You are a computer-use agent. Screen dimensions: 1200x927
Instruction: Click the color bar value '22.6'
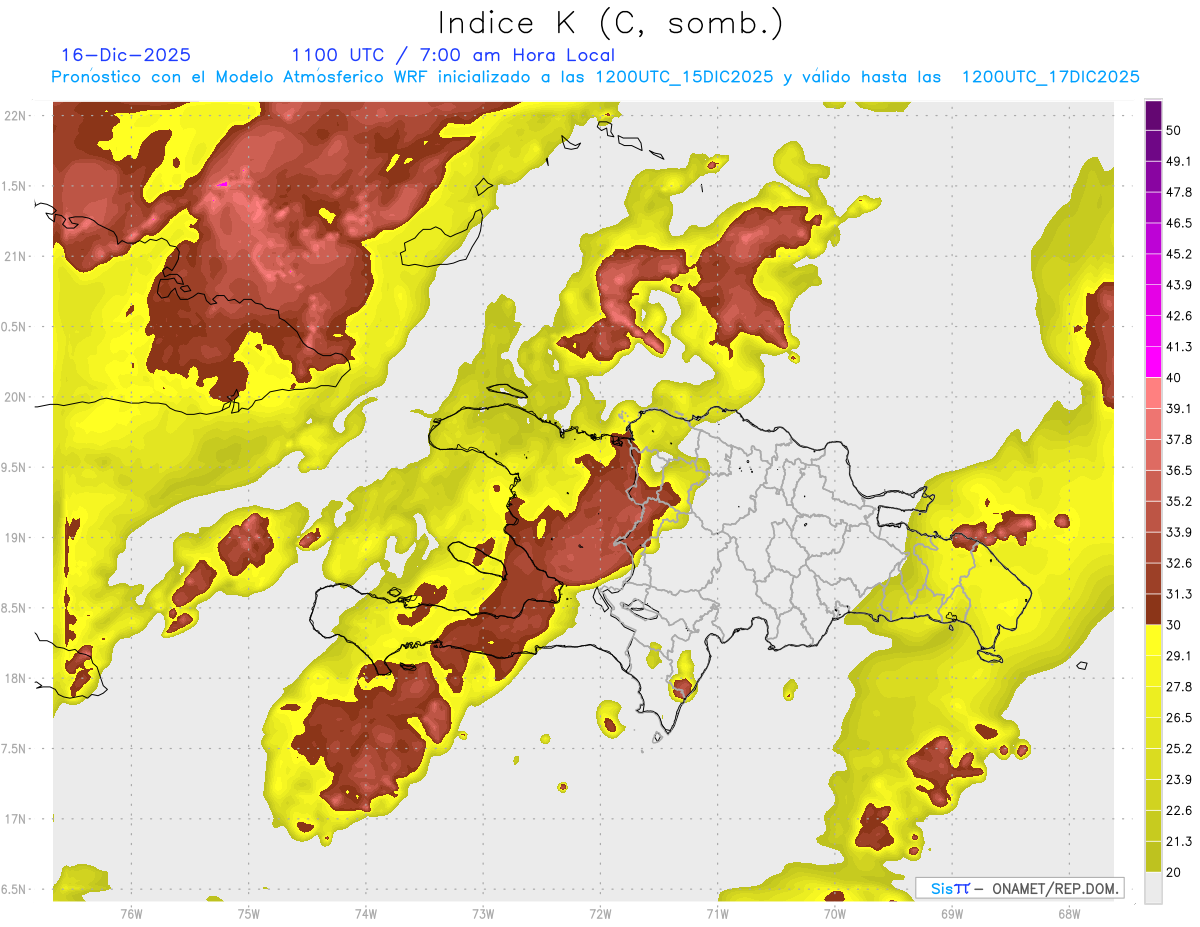[x=1179, y=811]
